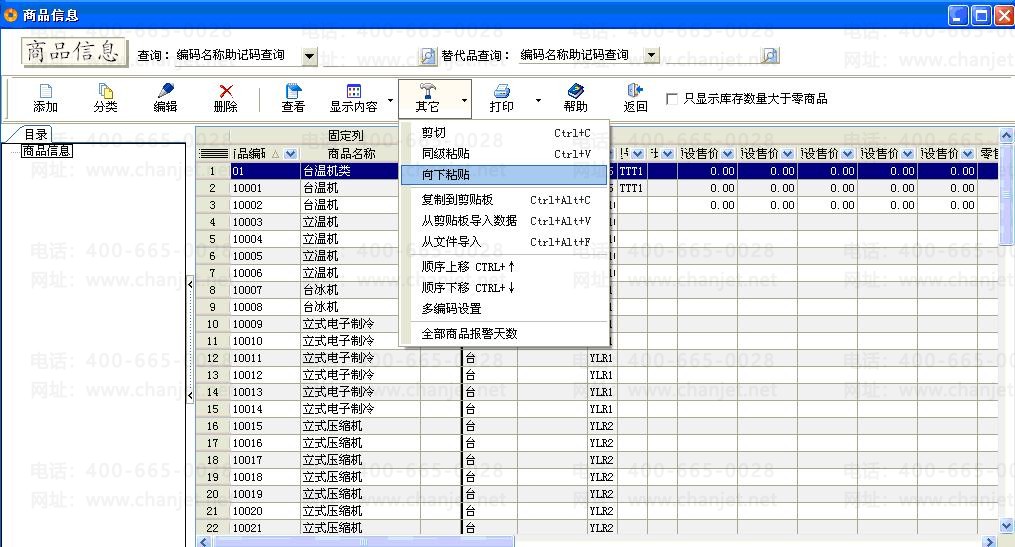Click search icon beside 查询 dropdown
The width and height of the screenshot is (1015, 547).
(427, 56)
